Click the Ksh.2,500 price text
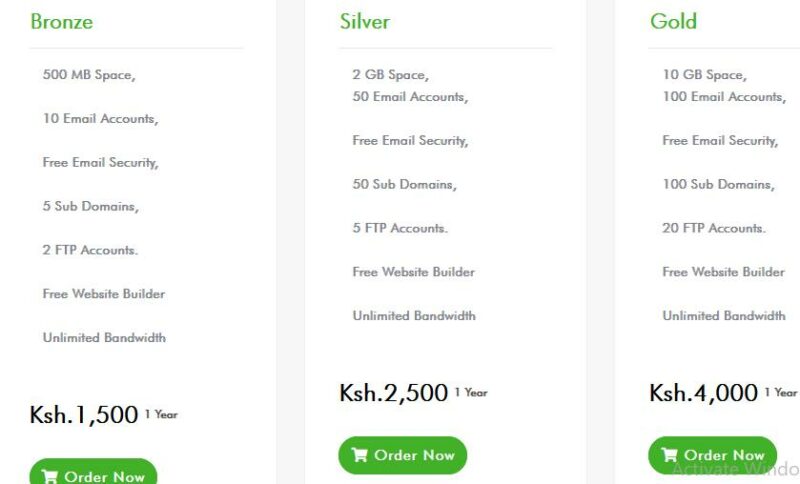The height and width of the screenshot is (484, 800). 393,393
